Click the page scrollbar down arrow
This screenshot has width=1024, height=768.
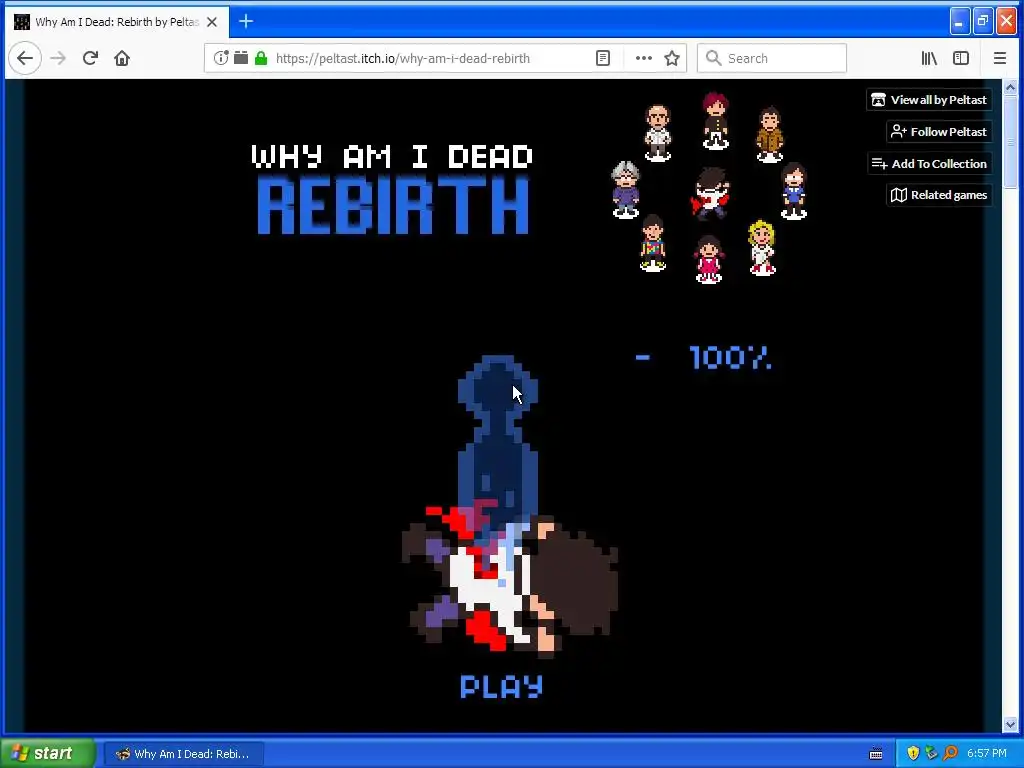coord(1010,724)
